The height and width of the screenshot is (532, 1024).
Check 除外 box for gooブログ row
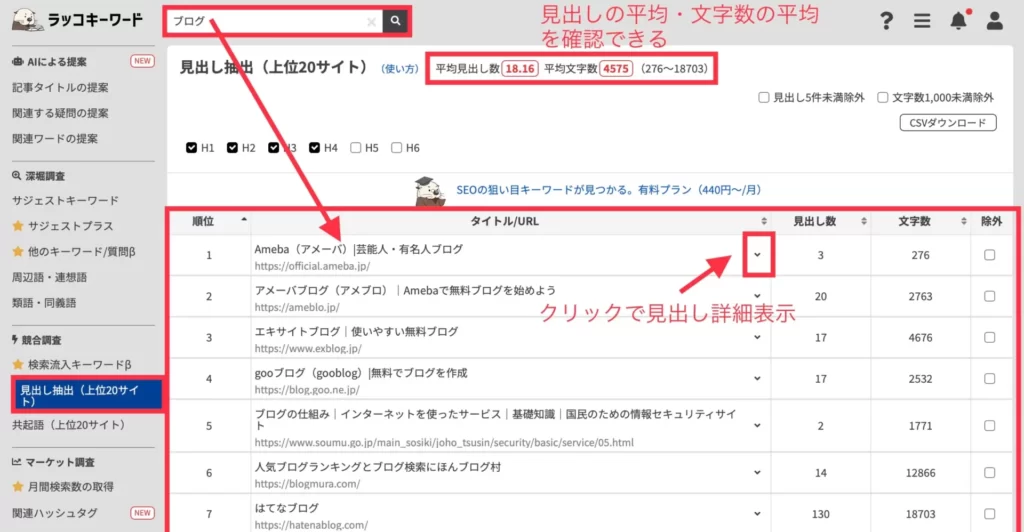click(989, 379)
